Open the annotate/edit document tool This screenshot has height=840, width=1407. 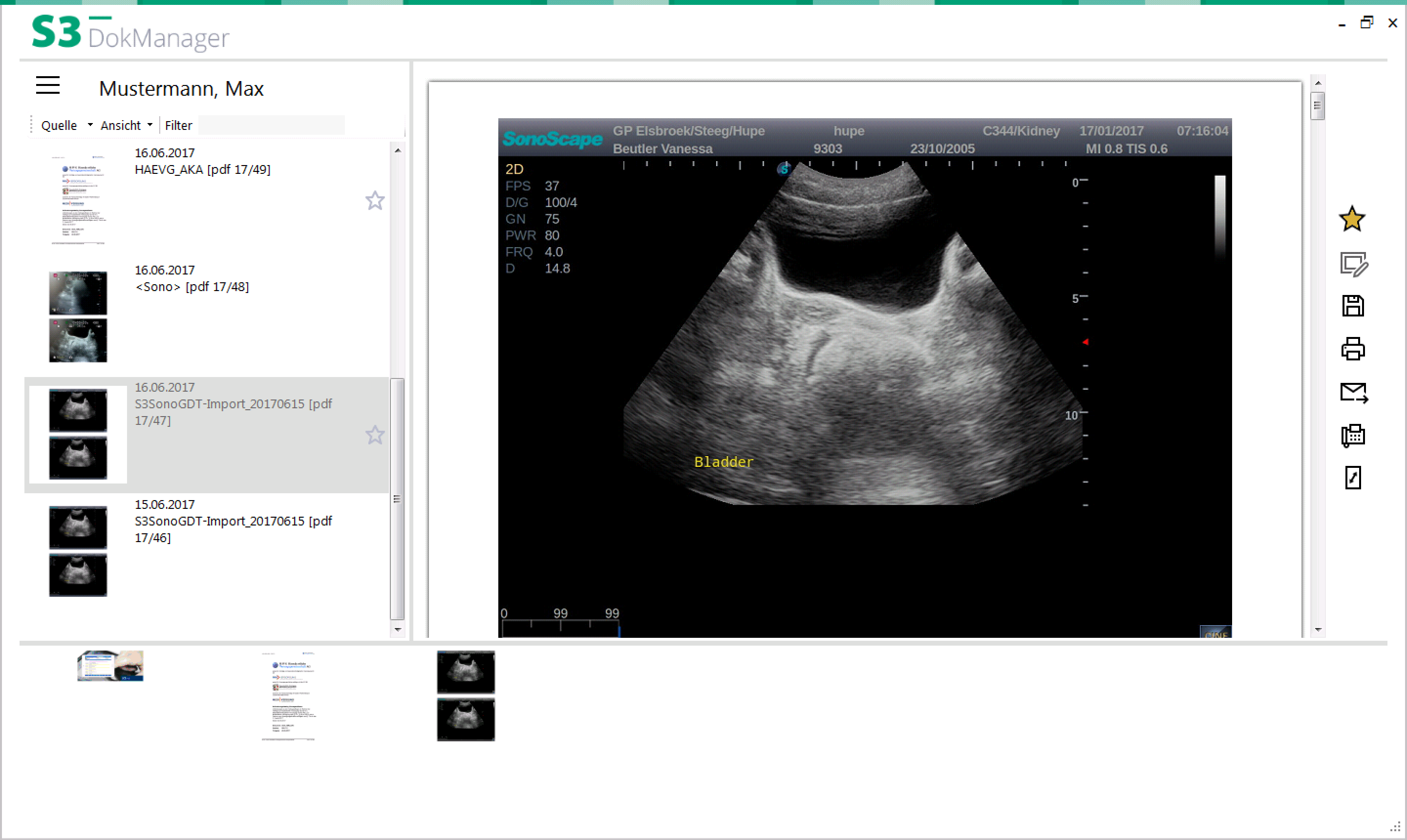(x=1354, y=264)
